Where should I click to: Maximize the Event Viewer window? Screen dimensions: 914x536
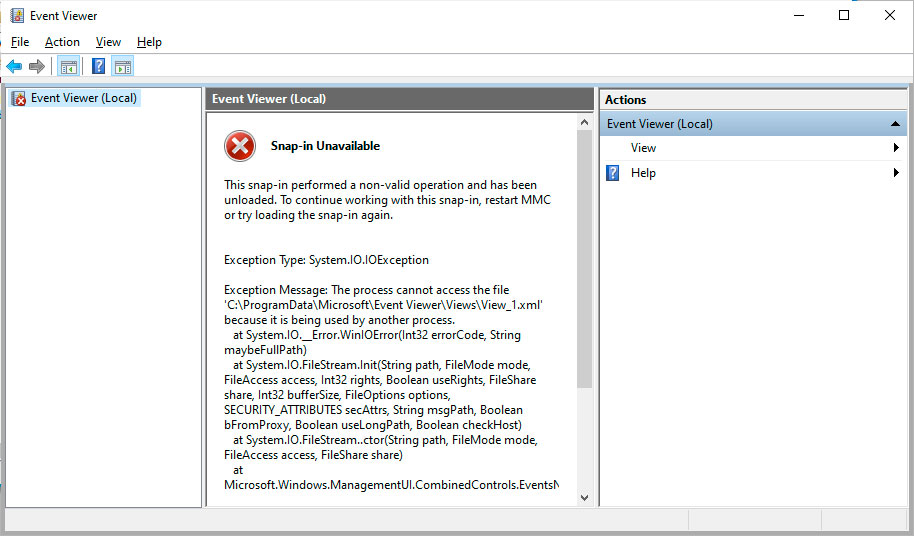(x=843, y=16)
